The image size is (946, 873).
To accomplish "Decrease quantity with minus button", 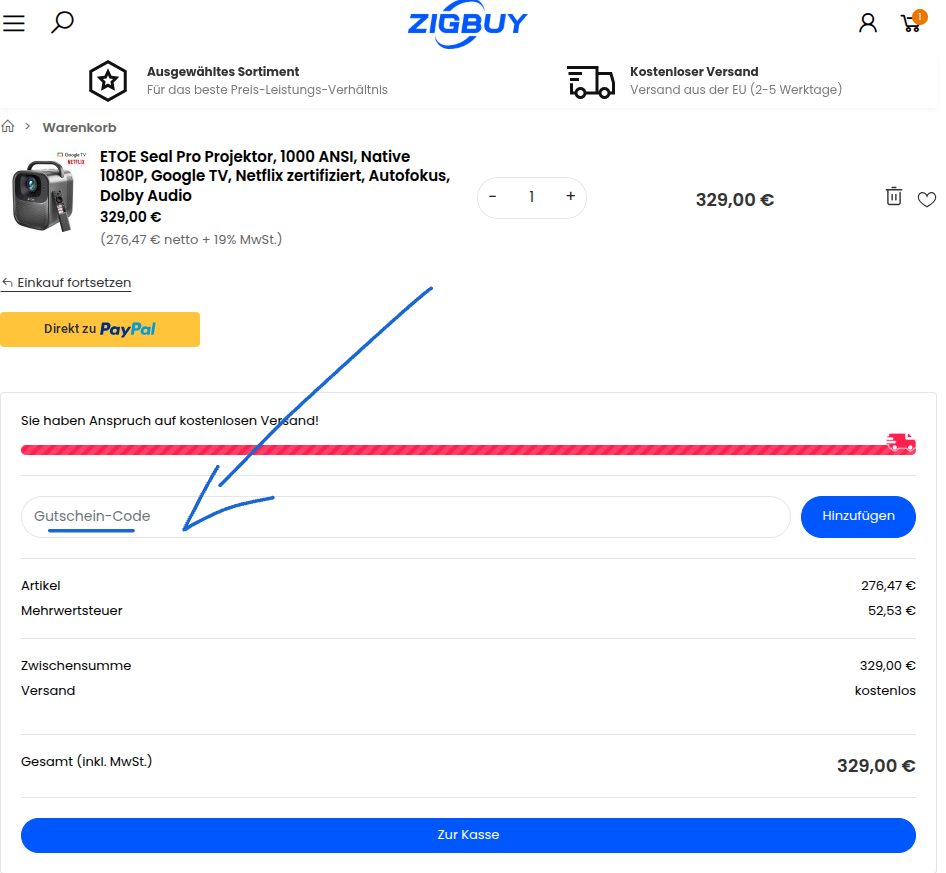I will (x=492, y=197).
